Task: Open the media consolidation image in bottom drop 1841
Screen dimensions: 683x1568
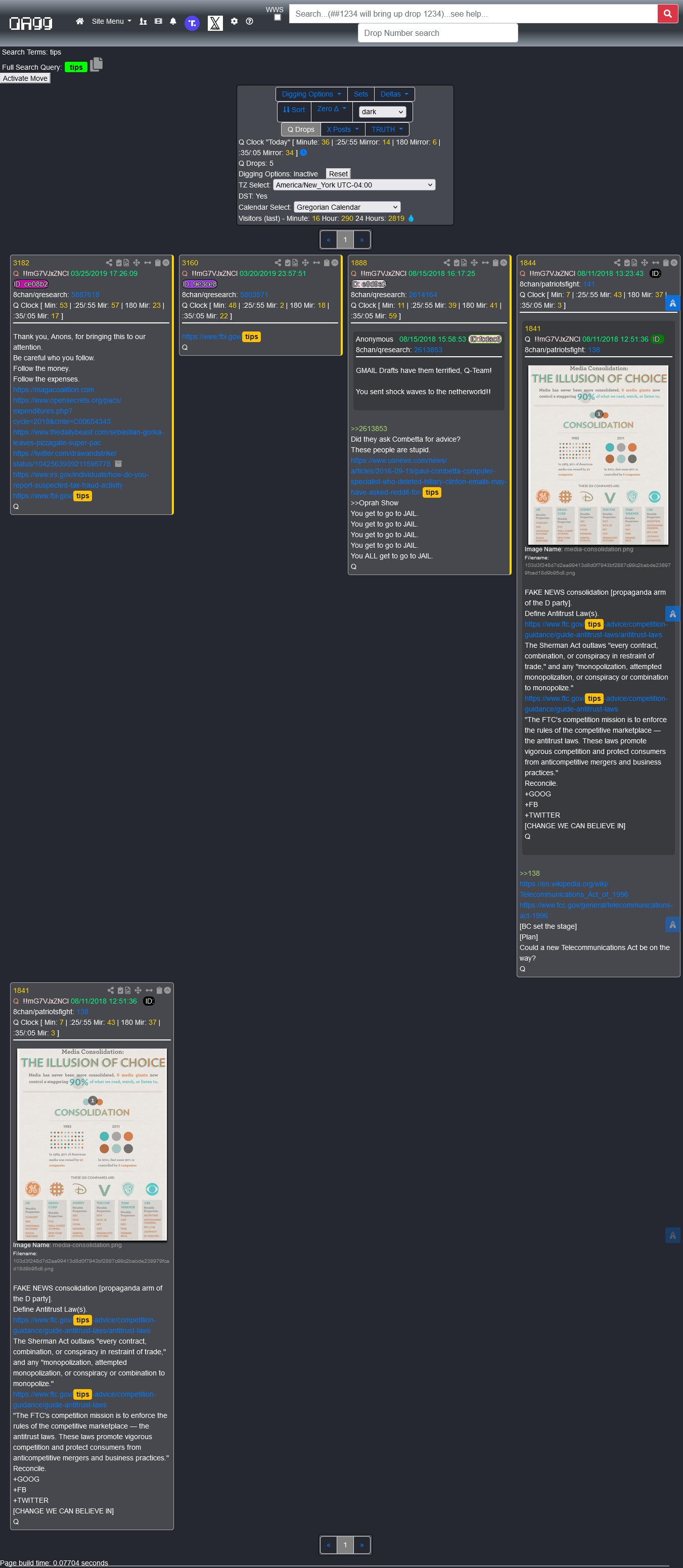Action: pos(92,1144)
